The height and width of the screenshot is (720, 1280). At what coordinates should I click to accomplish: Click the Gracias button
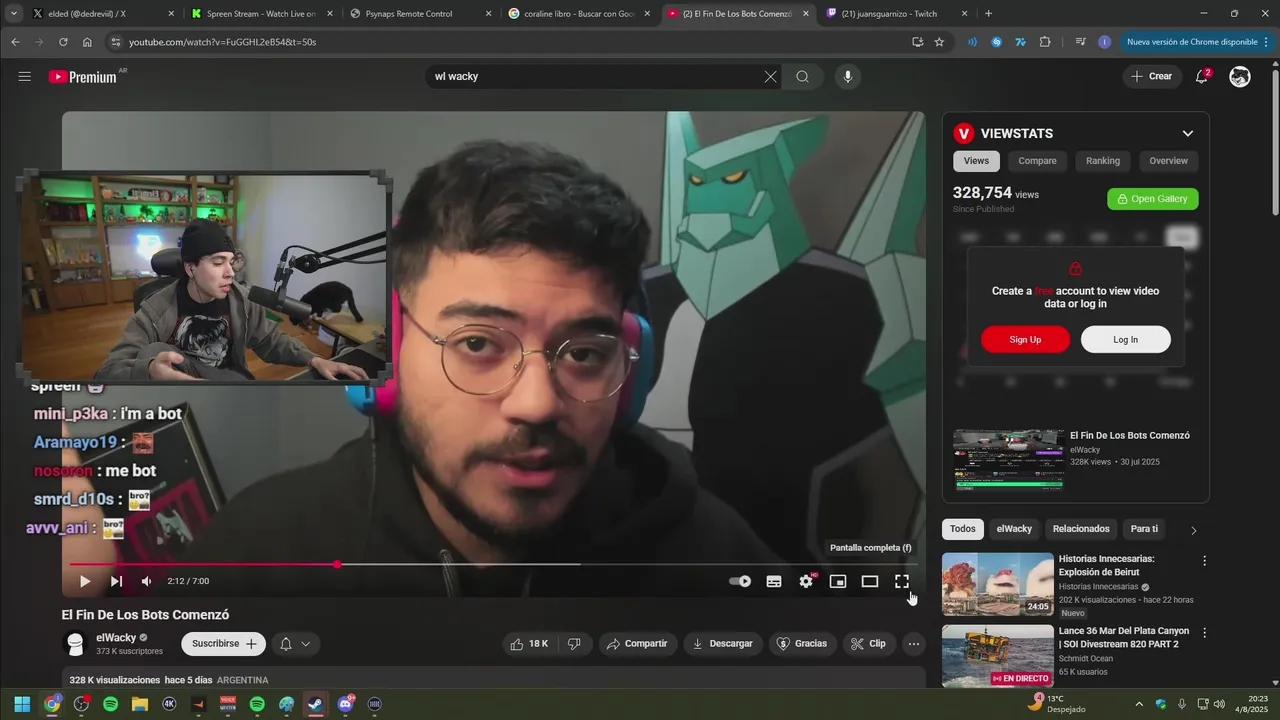click(x=802, y=644)
